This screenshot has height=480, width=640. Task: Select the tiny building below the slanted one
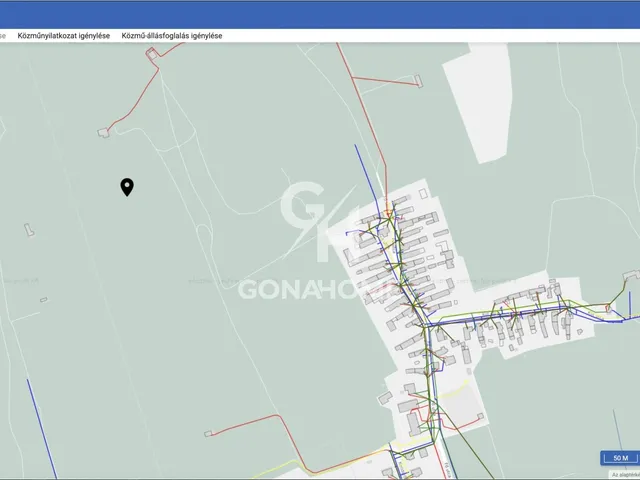pos(44,300)
